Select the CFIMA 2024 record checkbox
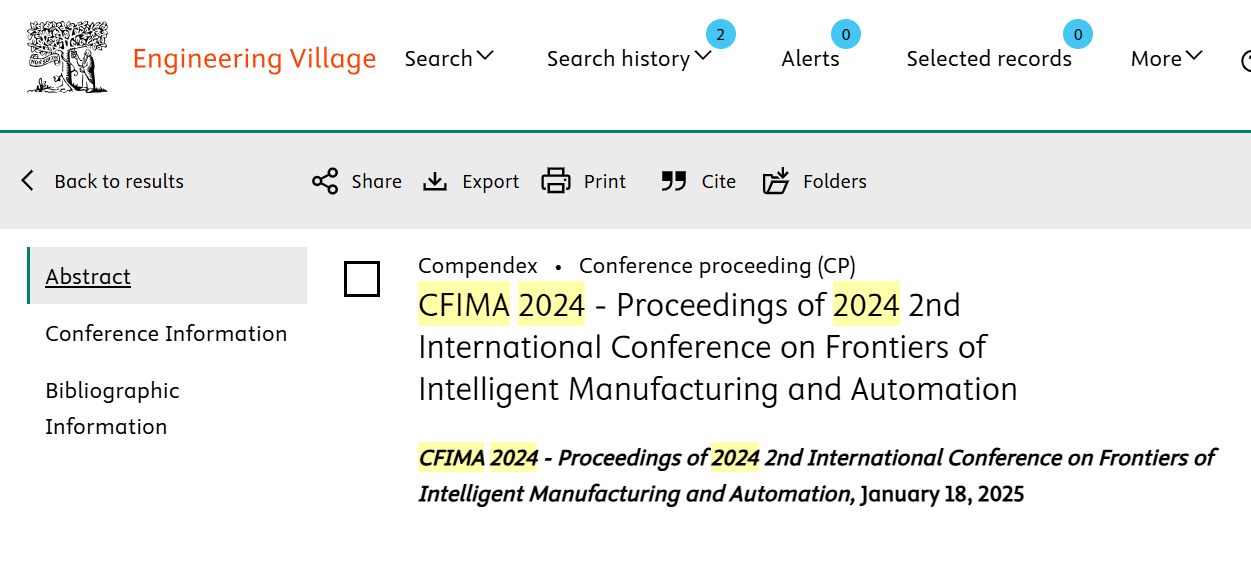 click(x=362, y=279)
